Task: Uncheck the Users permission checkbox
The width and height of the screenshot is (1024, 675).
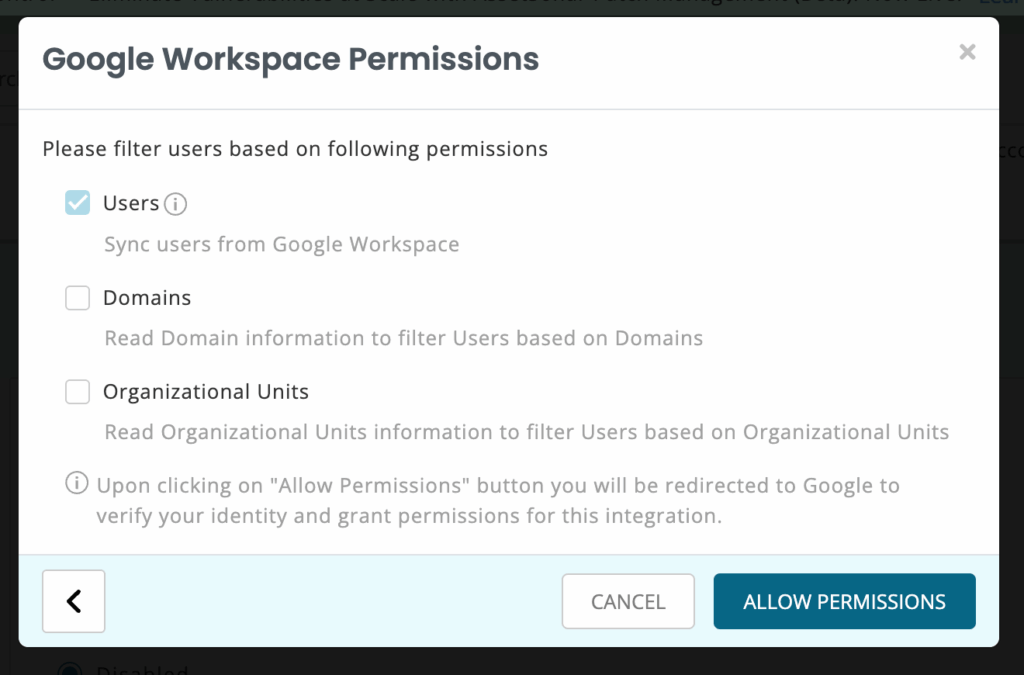Action: coord(78,203)
